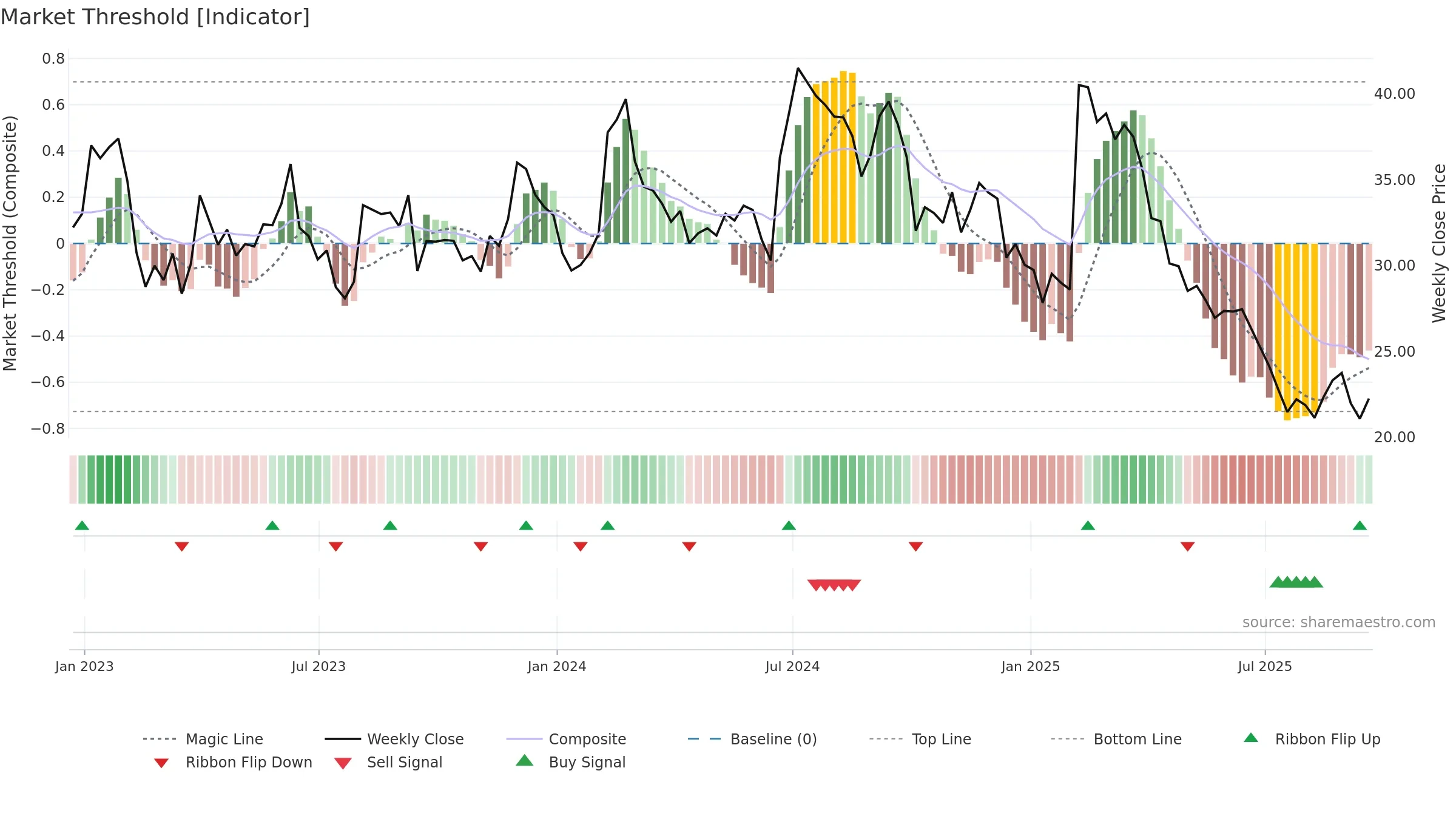Click the purple line swatch beside Composite
Viewport: 1456px width, 819px height.
[524, 739]
